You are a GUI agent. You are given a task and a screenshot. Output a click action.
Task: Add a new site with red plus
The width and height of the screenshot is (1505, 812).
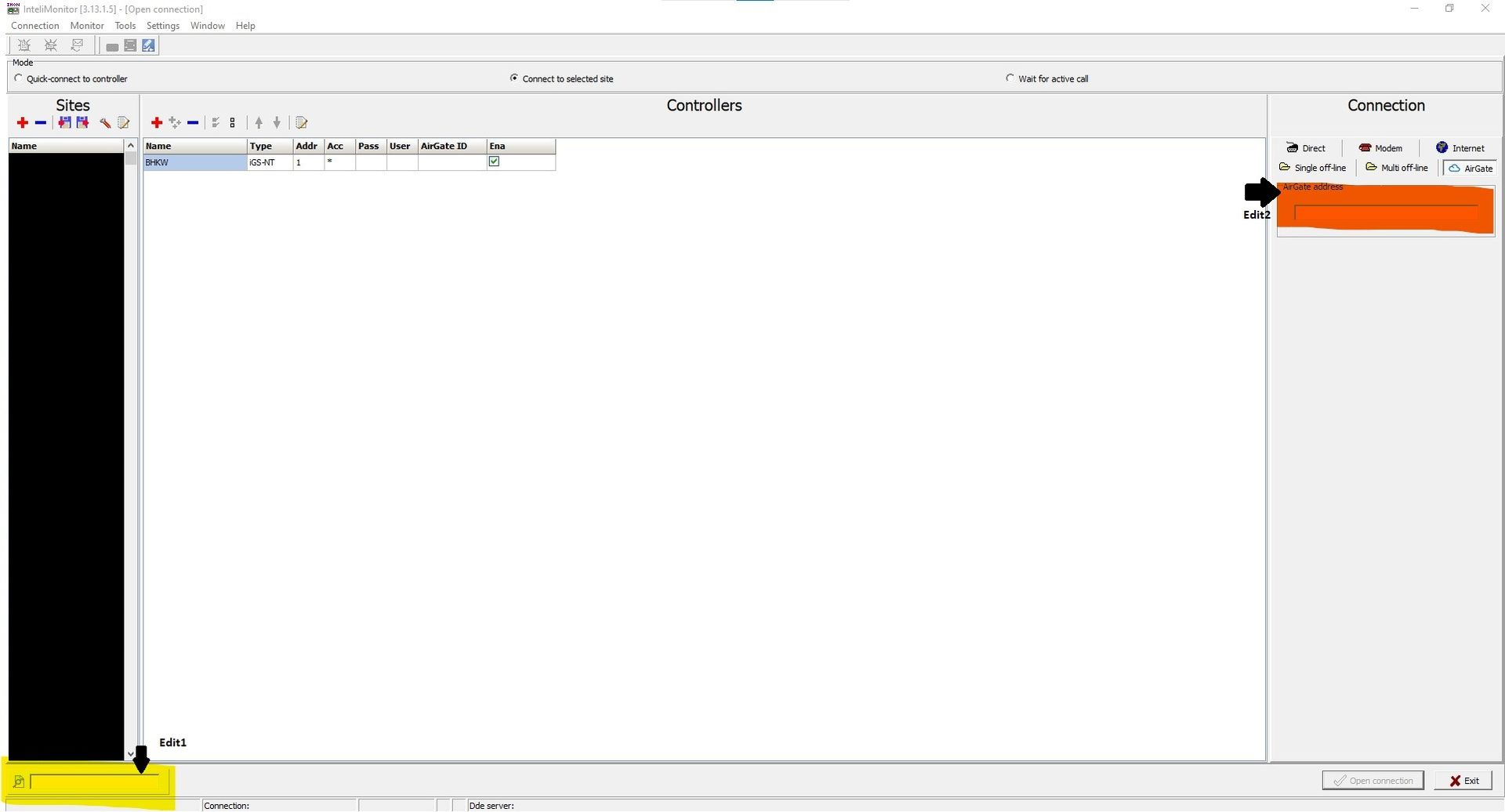click(x=23, y=123)
